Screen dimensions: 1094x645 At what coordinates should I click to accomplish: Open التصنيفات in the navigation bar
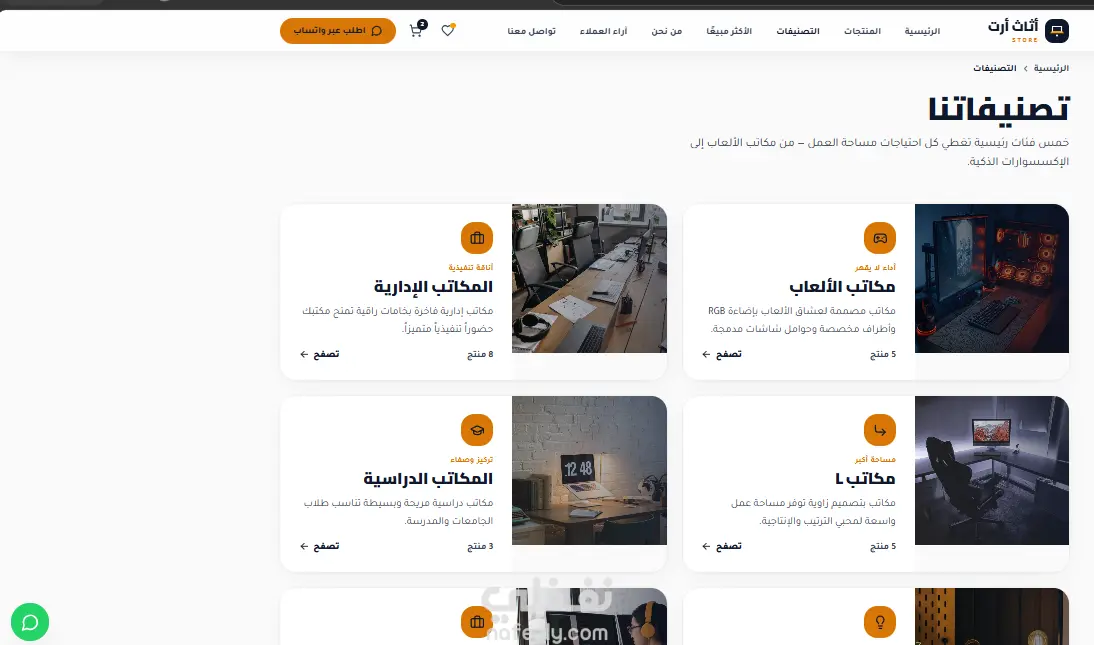tap(798, 31)
